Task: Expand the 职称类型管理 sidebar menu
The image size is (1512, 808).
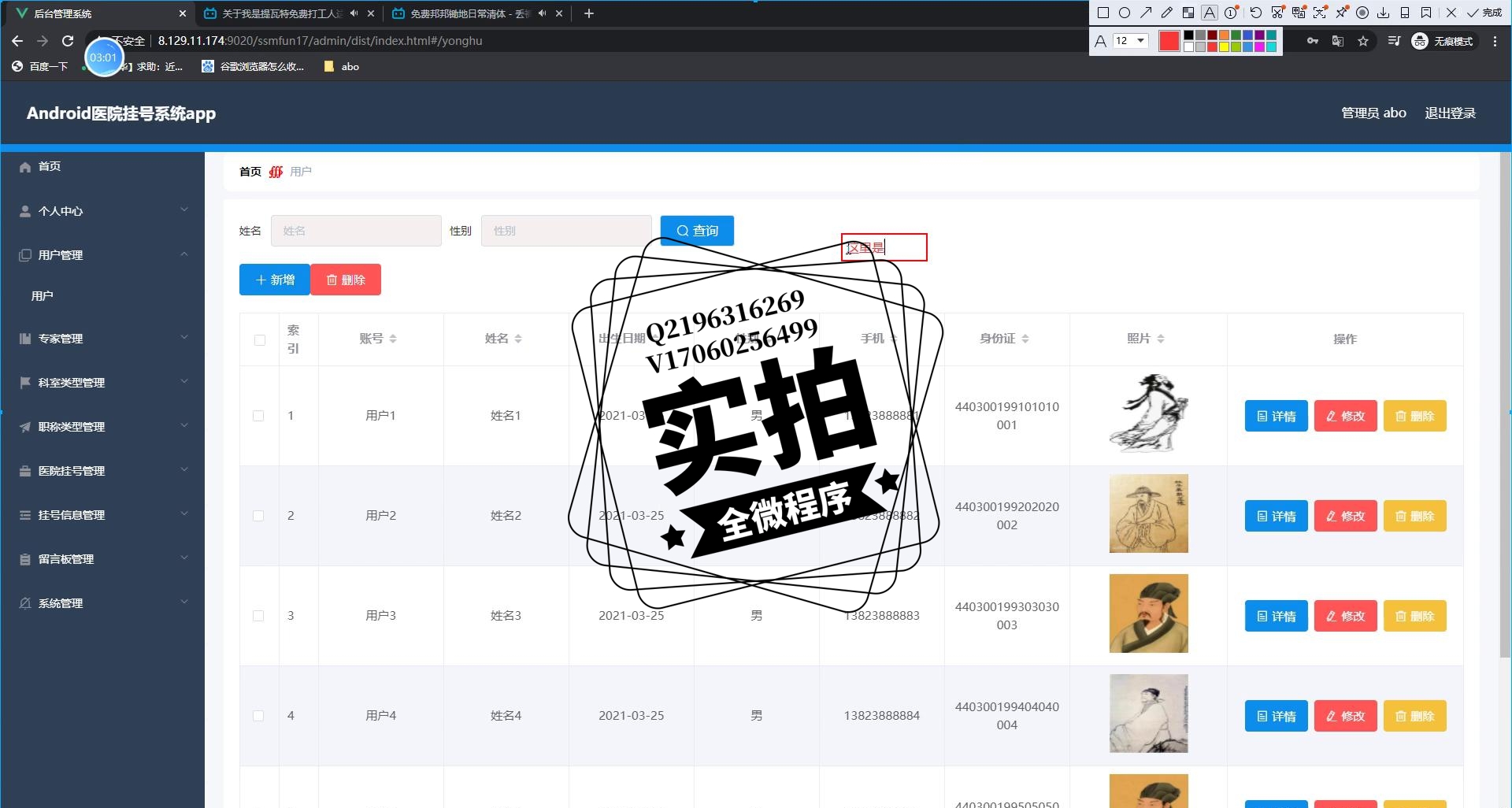Action: coord(102,427)
